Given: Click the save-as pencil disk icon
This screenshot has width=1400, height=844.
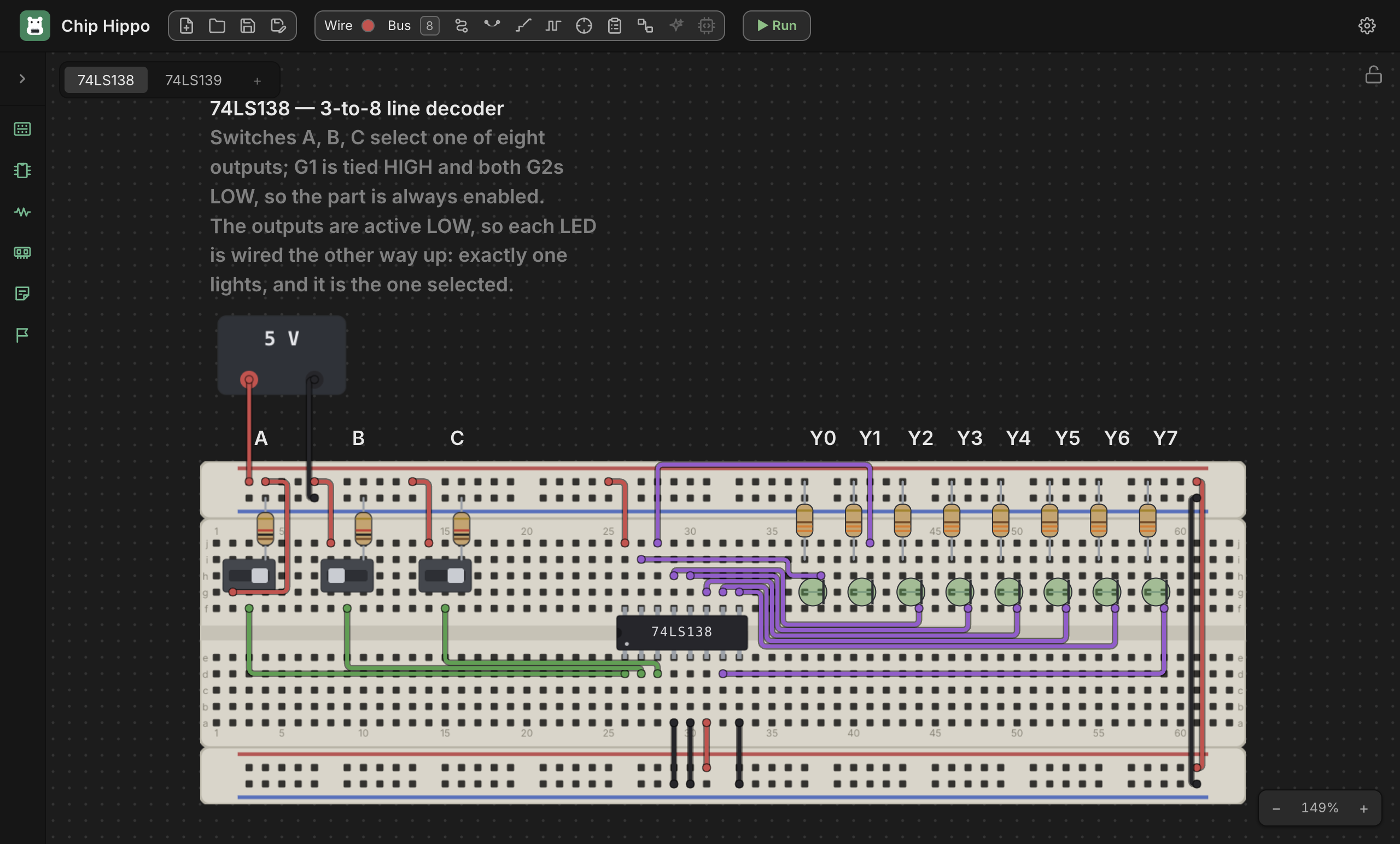Looking at the screenshot, I should [278, 26].
